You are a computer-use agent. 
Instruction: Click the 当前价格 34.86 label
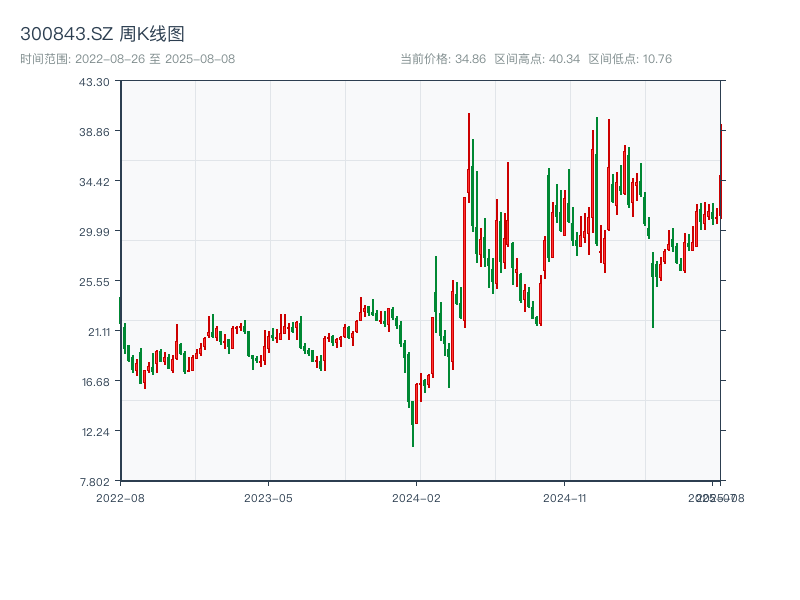(442, 59)
